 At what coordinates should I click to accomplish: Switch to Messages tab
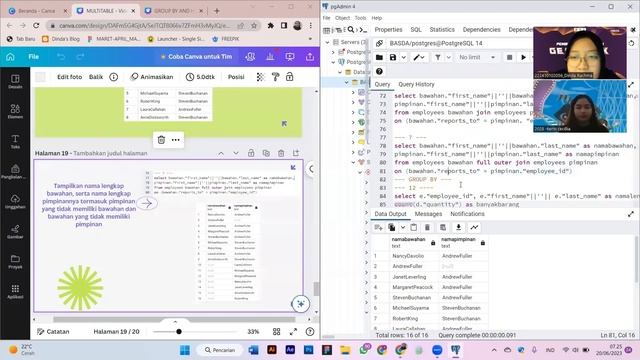[428, 214]
